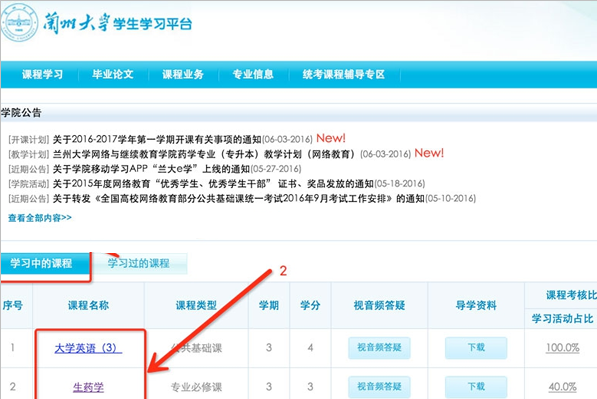Screen dimensions: 597x399
Task: Select the 学习中的课程 tab
Action: [x=45, y=263]
